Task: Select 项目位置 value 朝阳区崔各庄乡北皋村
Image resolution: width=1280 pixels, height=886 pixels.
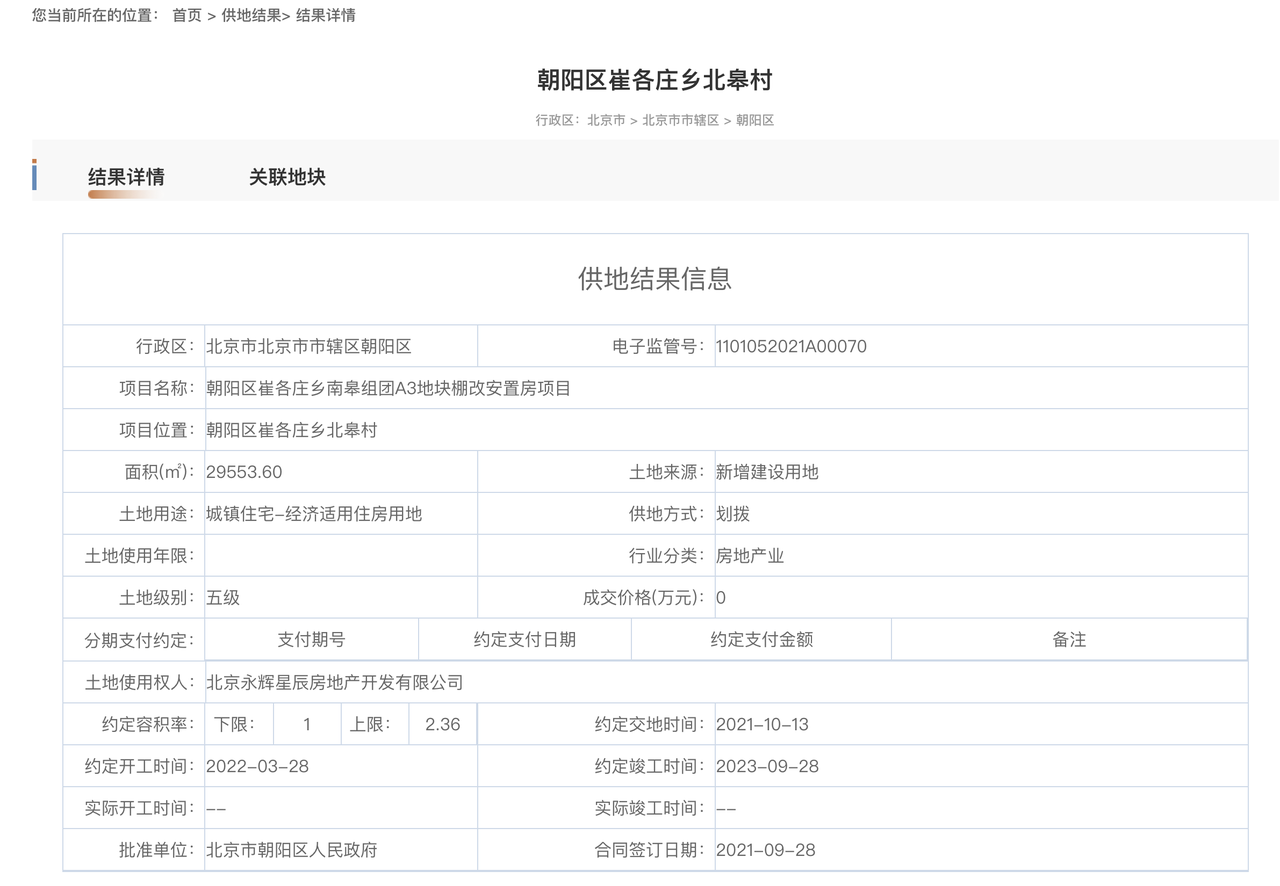Action: point(292,431)
